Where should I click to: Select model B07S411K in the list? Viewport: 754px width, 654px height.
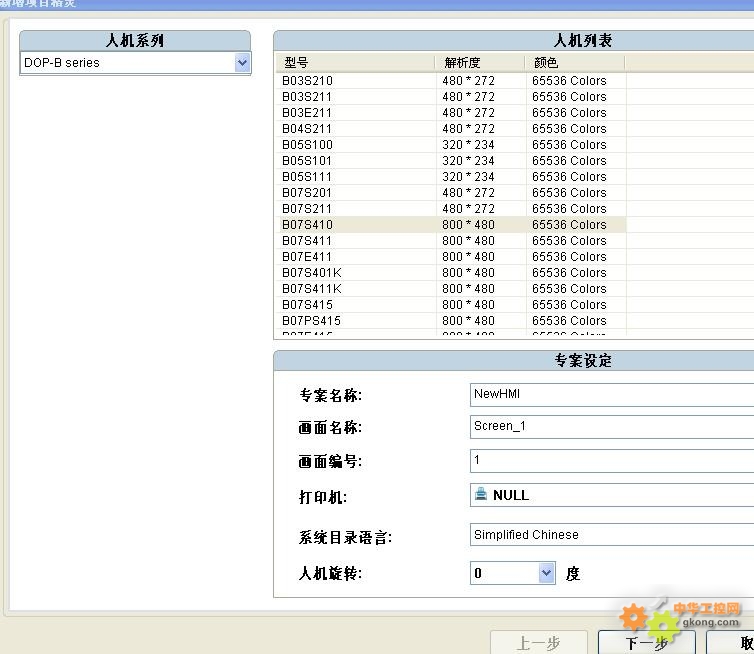pyautogui.click(x=312, y=289)
